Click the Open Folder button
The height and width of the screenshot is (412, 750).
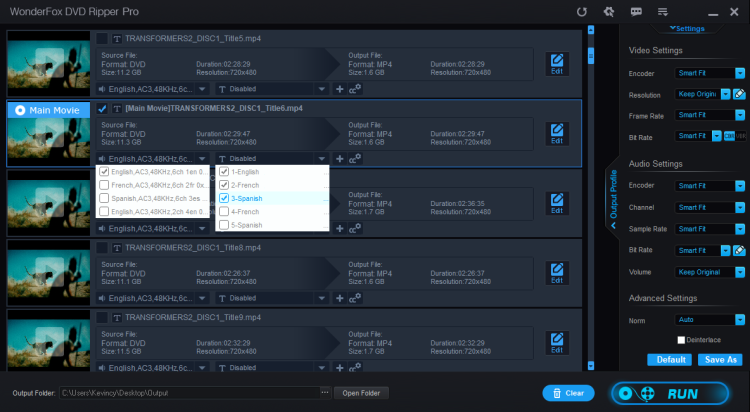[361, 393]
